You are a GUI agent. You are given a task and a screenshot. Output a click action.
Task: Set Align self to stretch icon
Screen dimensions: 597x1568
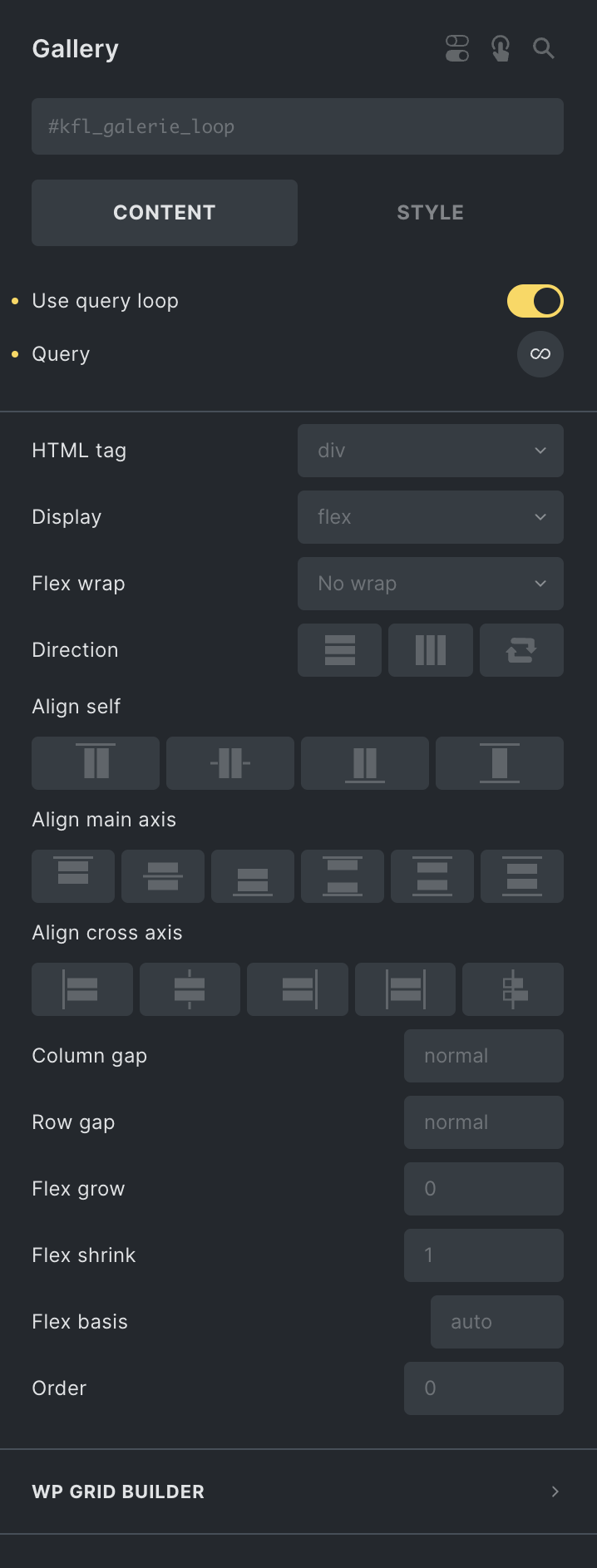point(500,763)
